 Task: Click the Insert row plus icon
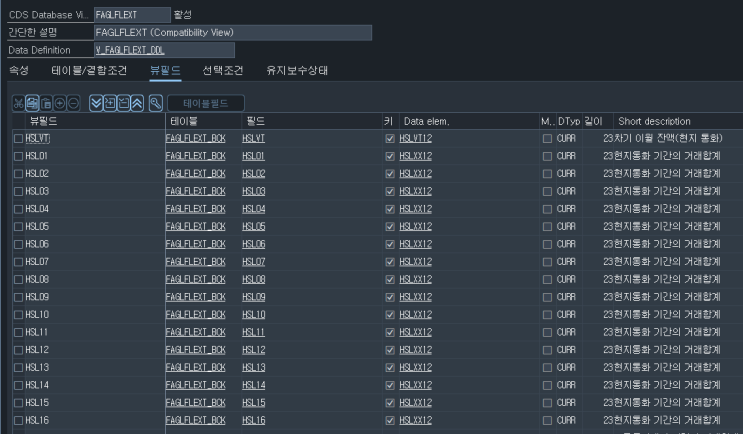(60, 103)
